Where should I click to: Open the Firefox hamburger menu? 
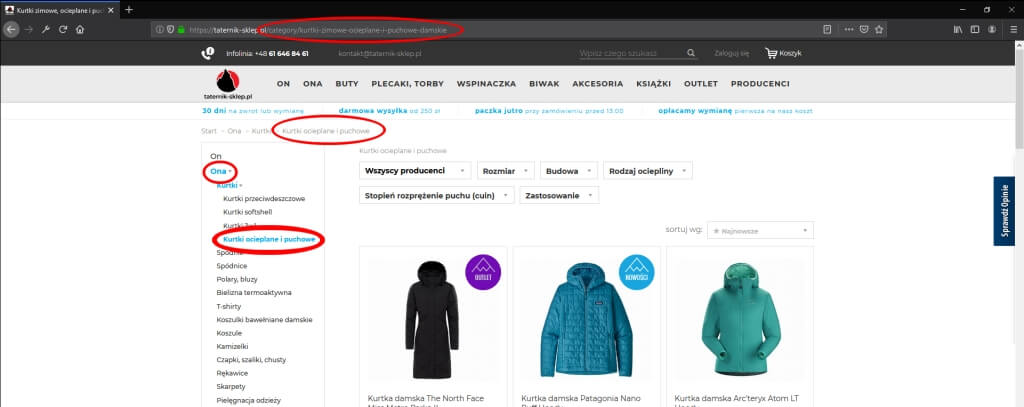(x=1013, y=29)
